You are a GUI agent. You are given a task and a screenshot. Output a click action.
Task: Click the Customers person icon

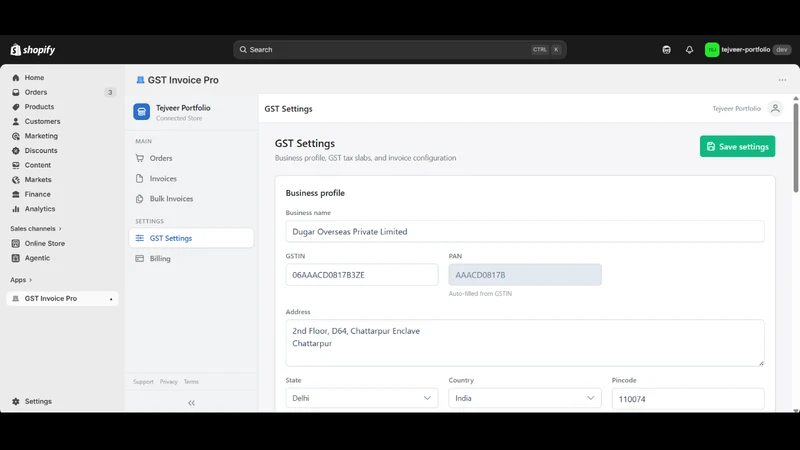(x=16, y=121)
